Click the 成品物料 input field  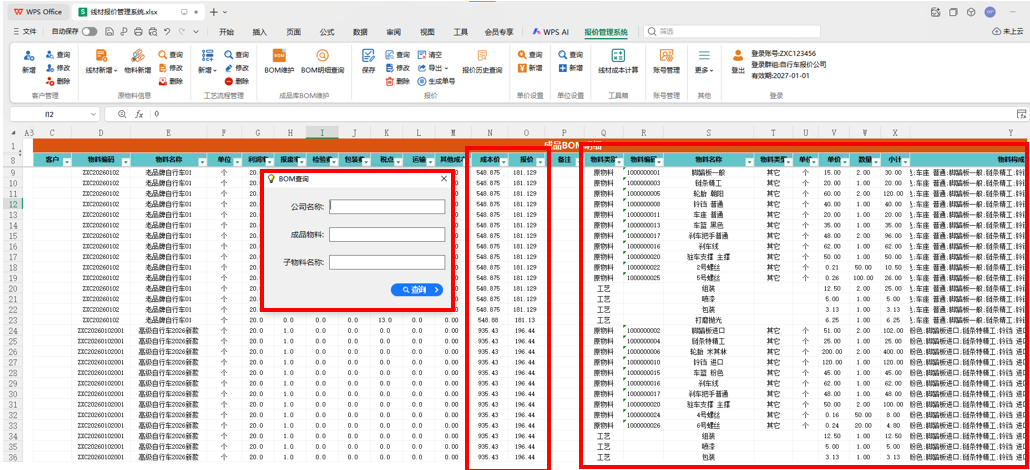[388, 235]
